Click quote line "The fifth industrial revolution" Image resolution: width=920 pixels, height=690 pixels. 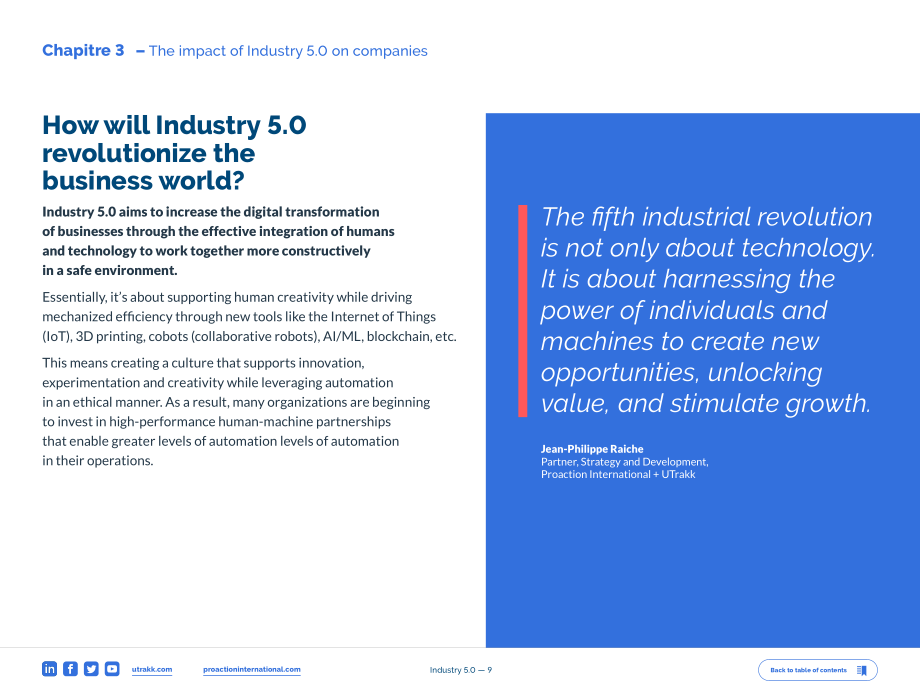pos(706,217)
